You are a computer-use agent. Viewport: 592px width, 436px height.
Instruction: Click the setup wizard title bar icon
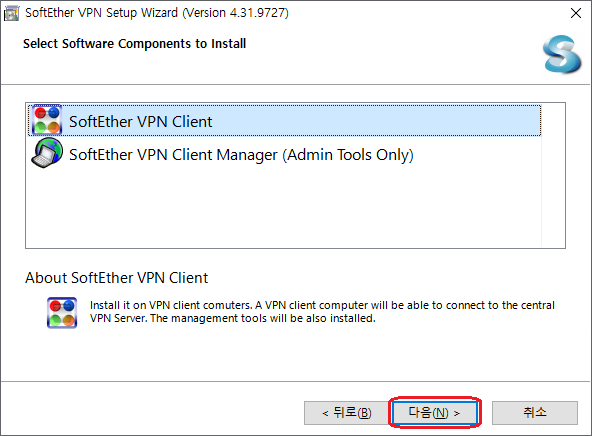pyautogui.click(x=11, y=13)
